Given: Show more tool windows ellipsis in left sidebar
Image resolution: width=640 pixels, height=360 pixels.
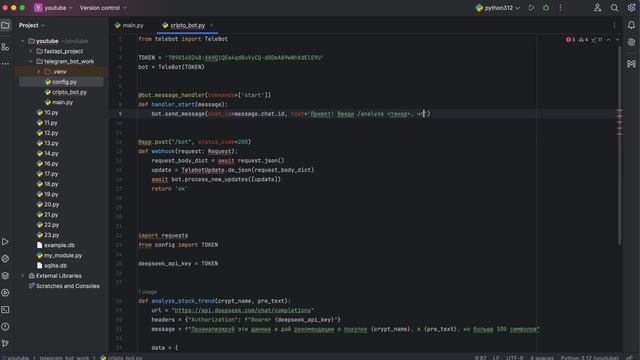Looking at the screenshot, I should [5, 64].
